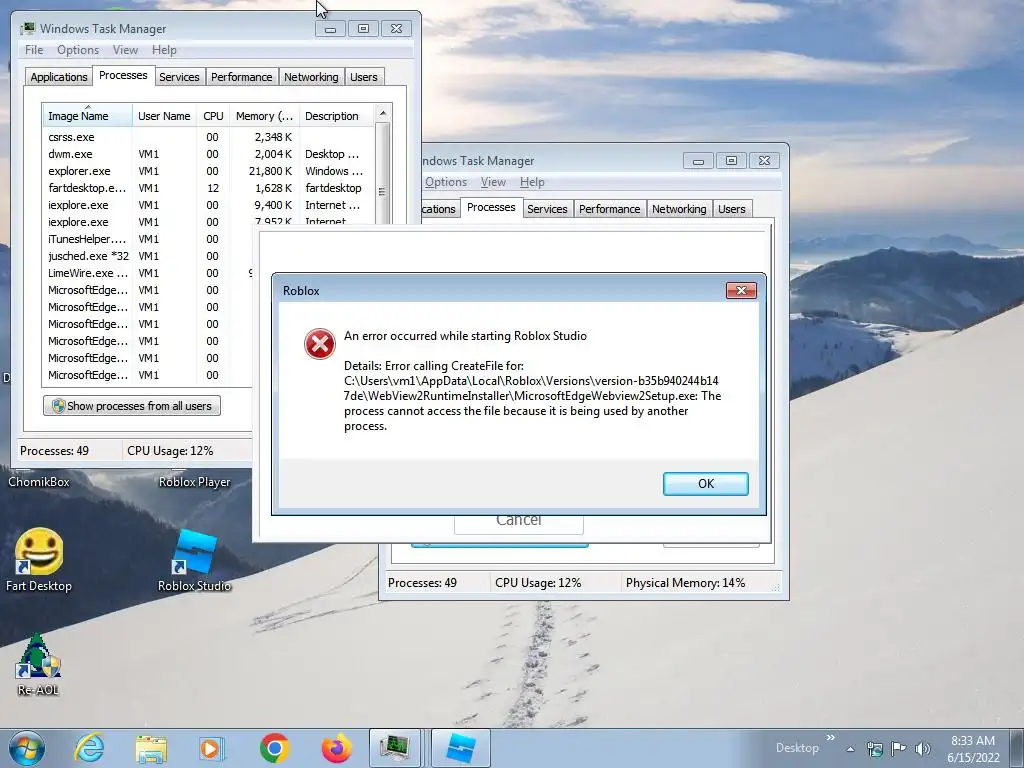The height and width of the screenshot is (768, 1024).
Task: Switch to Performance tab in rear Task Manager
Action: [609, 209]
